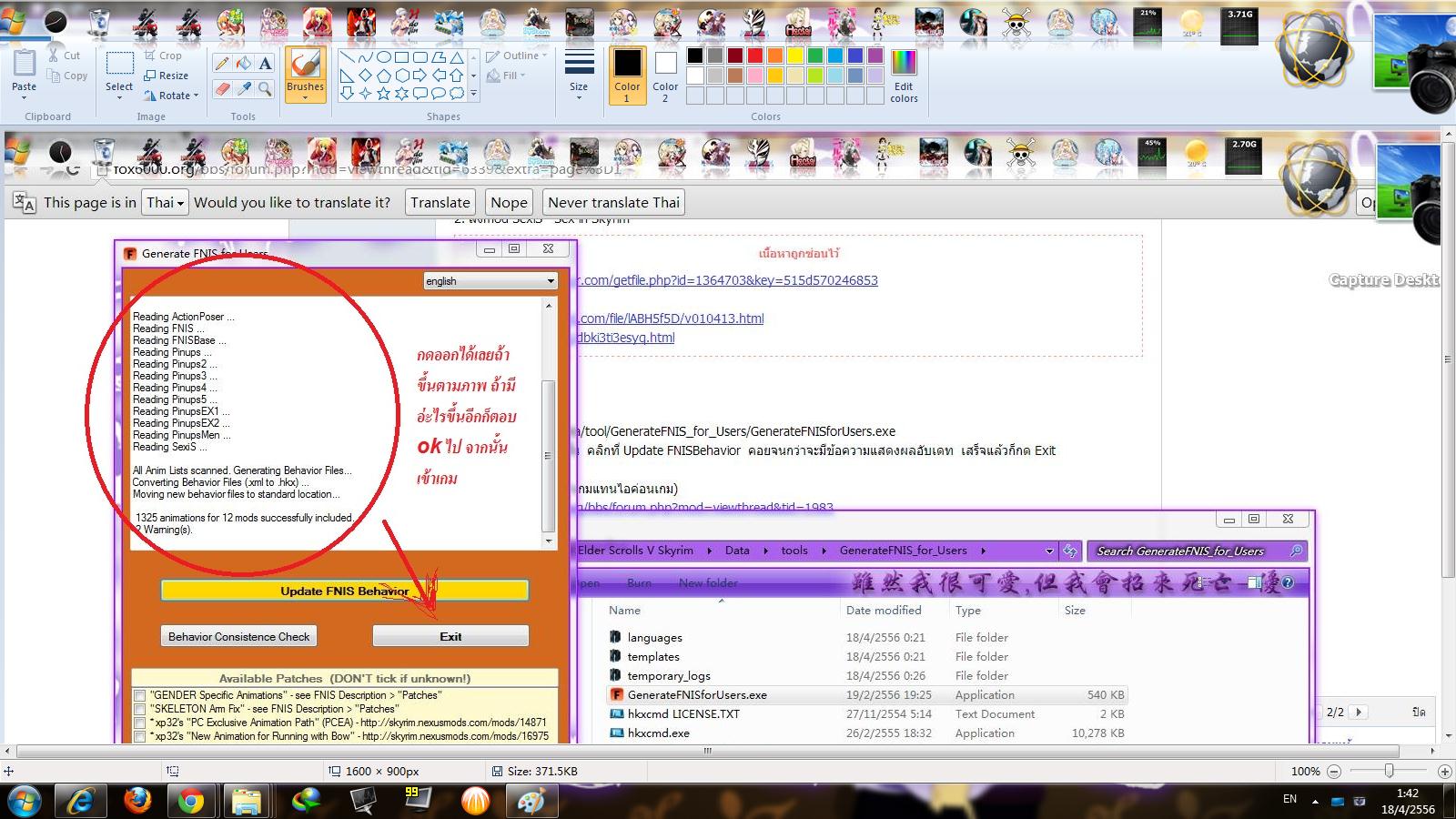Viewport: 1456px width, 819px height.
Task: Open the Rotate dropdown menu
Action: 172,96
